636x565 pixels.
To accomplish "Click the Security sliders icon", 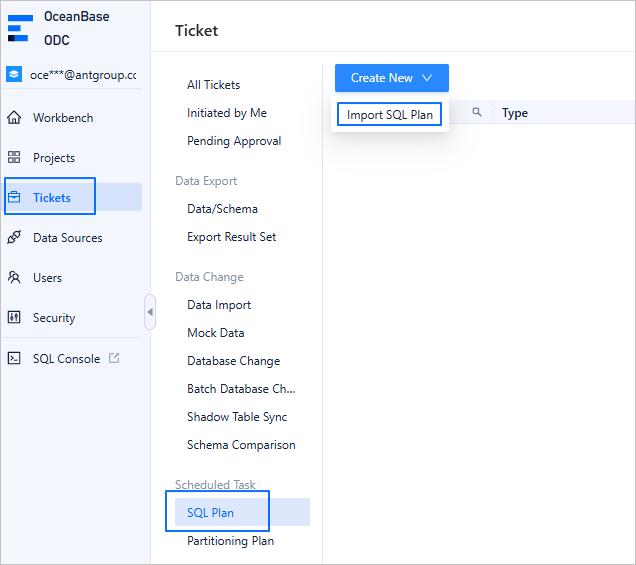I will click(14, 318).
